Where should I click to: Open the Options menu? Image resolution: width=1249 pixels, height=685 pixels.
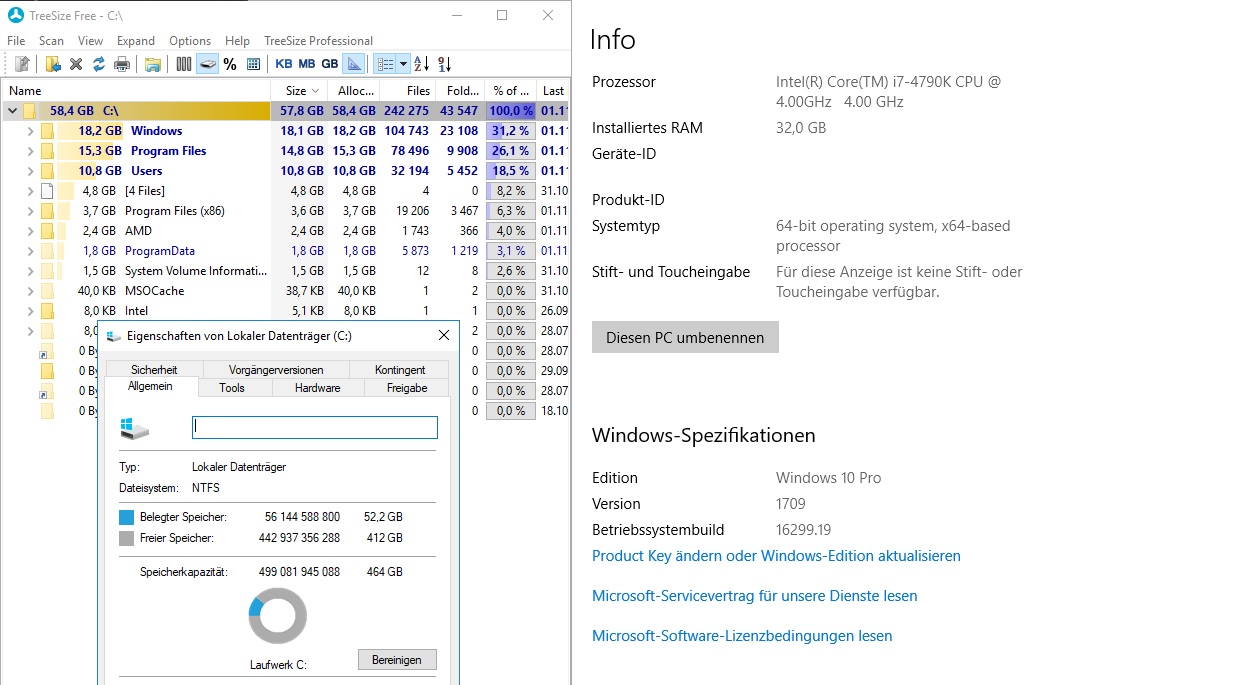190,41
